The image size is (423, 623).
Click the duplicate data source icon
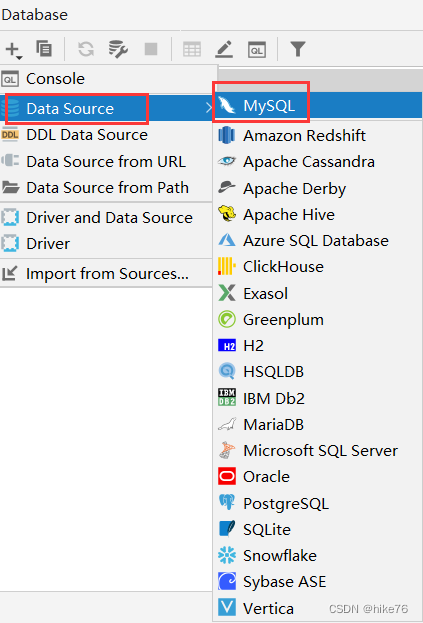[x=44, y=49]
